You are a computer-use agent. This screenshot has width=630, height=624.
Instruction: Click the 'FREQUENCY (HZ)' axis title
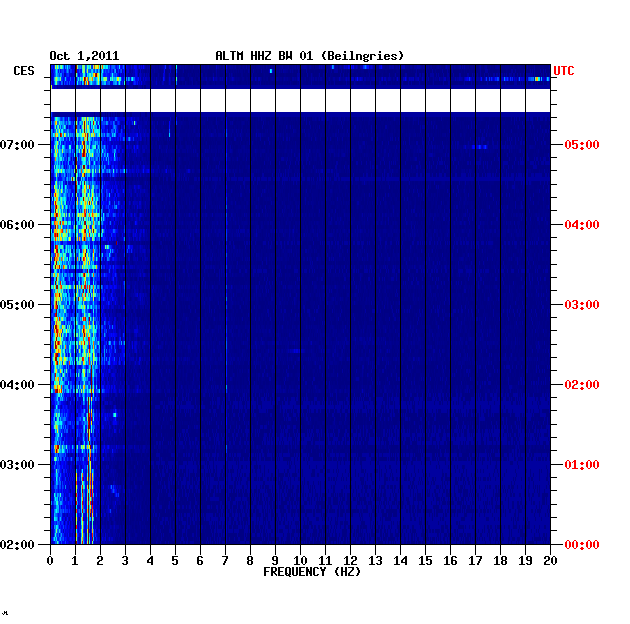coord(312,572)
